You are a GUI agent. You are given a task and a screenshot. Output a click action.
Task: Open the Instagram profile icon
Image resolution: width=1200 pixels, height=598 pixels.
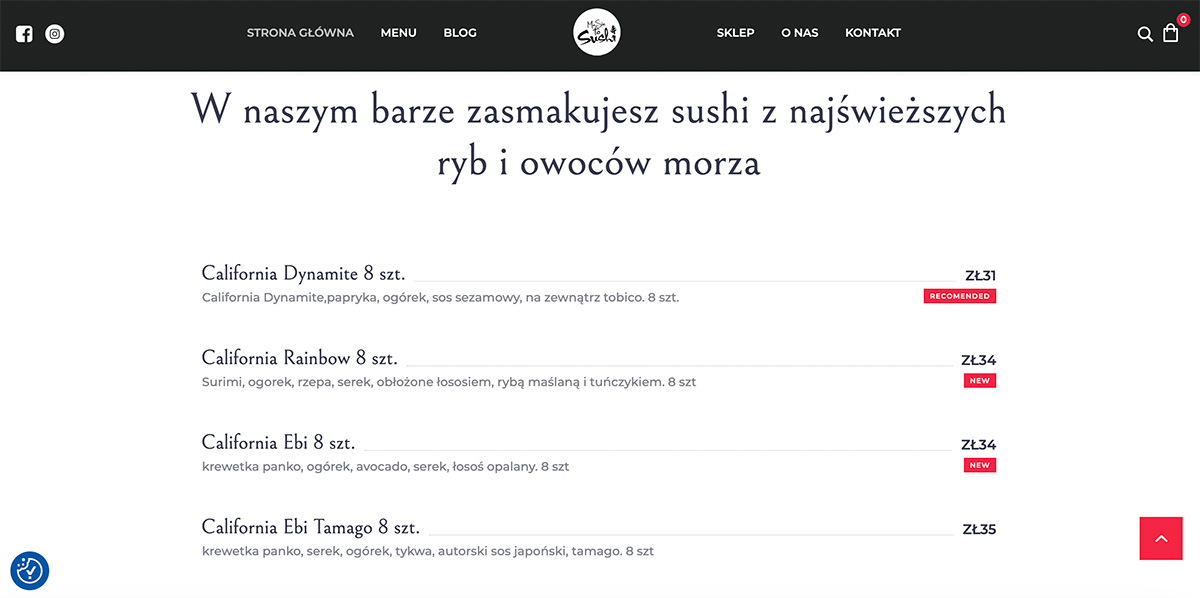[55, 33]
